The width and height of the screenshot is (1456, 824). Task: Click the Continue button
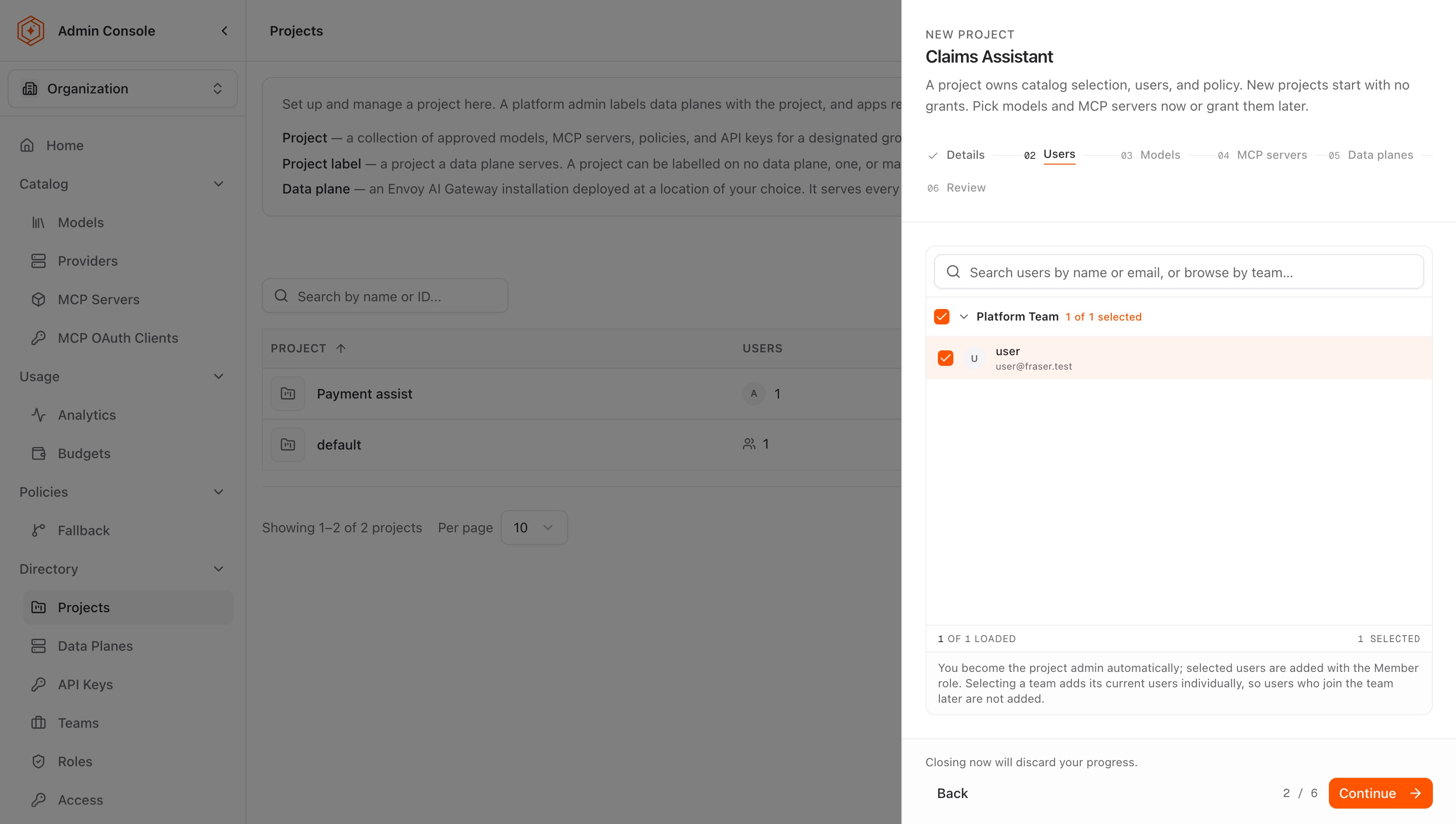(x=1380, y=793)
